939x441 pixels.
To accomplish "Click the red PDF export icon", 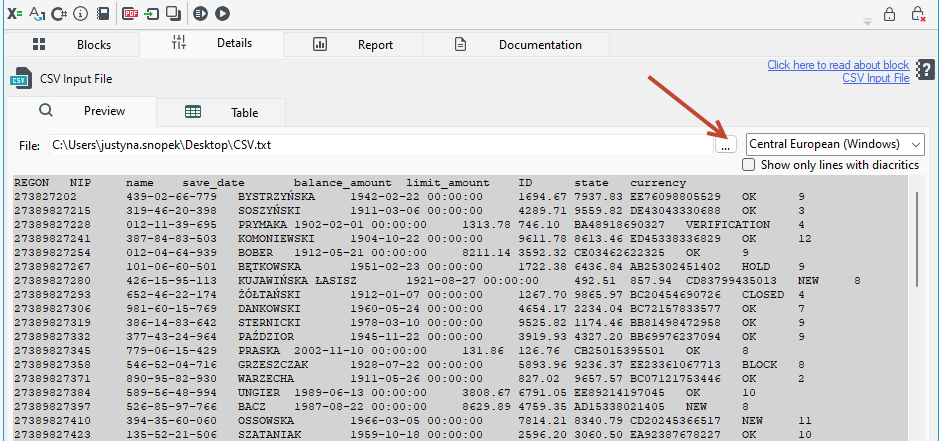I will point(130,13).
